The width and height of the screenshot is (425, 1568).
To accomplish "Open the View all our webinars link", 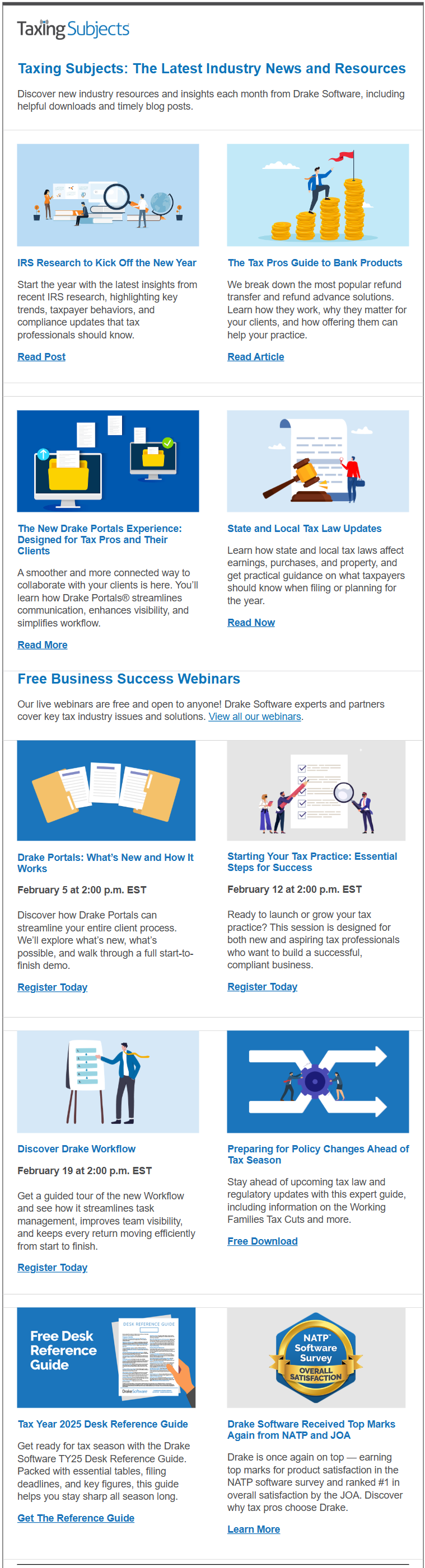I will click(x=255, y=717).
